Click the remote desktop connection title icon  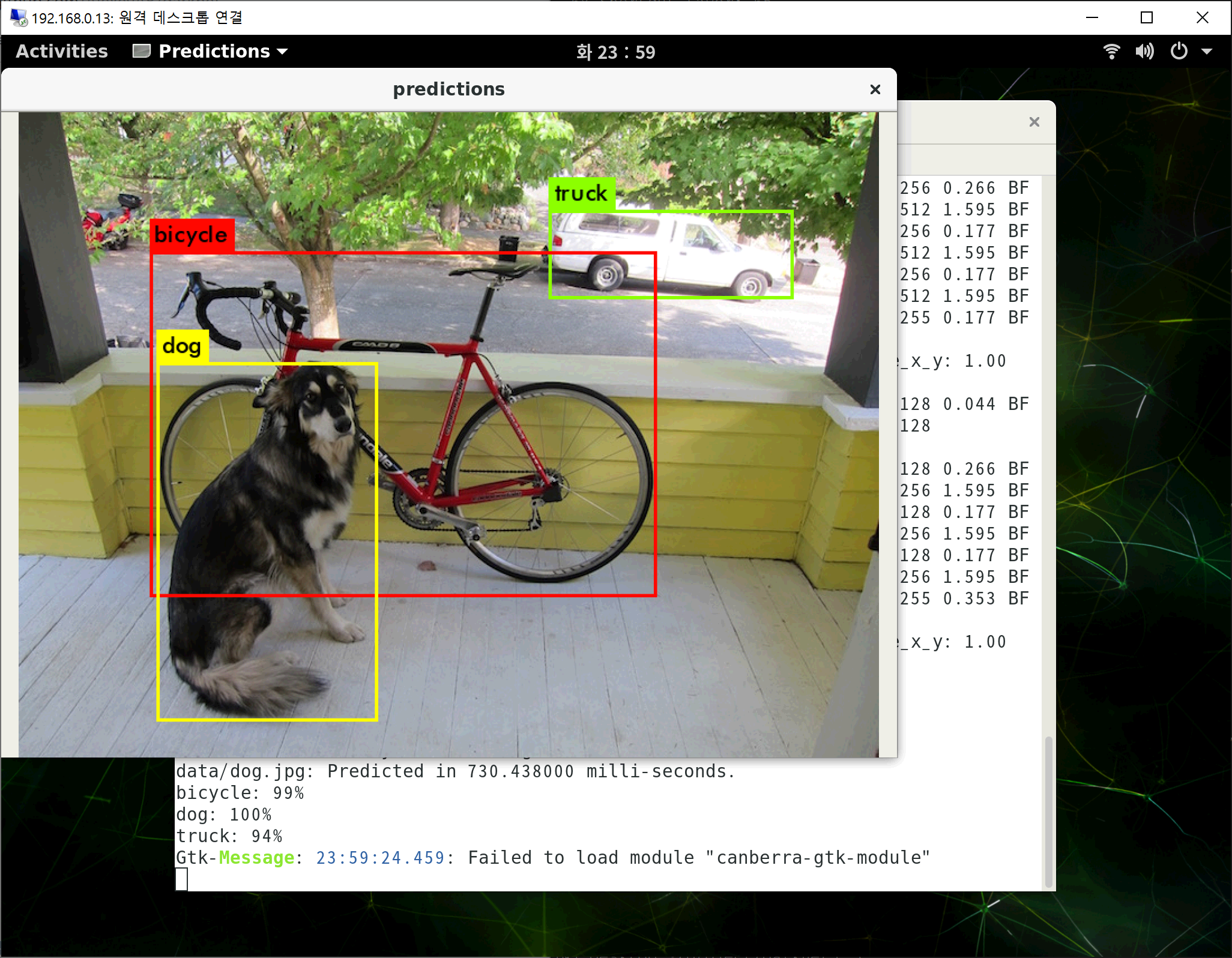18,17
